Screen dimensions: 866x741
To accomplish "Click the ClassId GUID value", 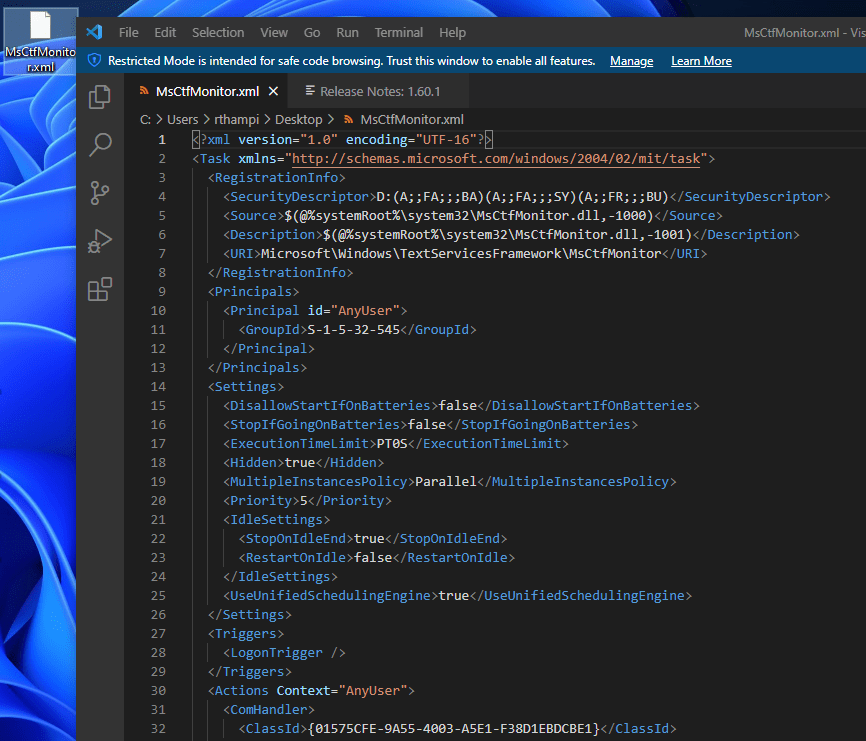I will pos(453,729).
